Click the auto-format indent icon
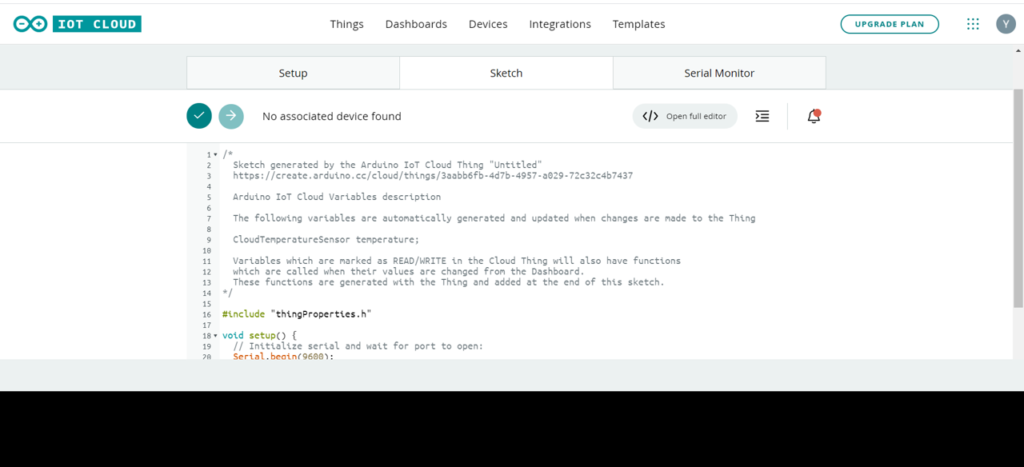 762,116
